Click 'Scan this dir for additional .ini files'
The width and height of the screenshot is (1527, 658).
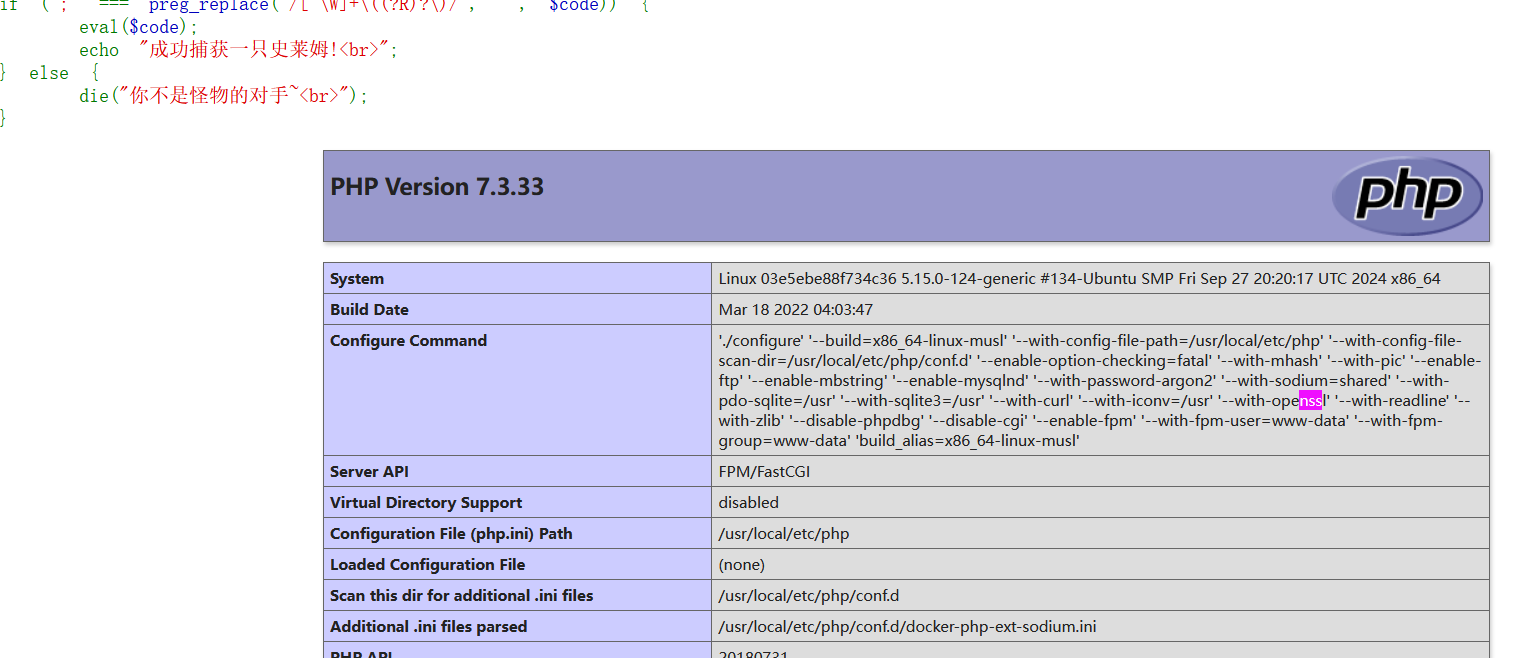point(461,595)
